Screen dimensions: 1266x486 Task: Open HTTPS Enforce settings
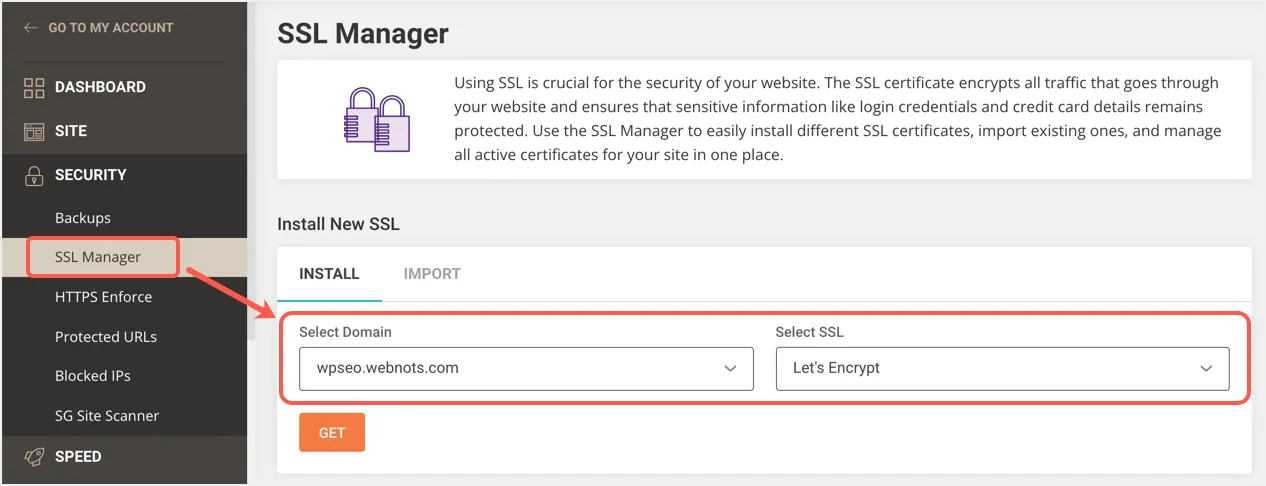[104, 297]
